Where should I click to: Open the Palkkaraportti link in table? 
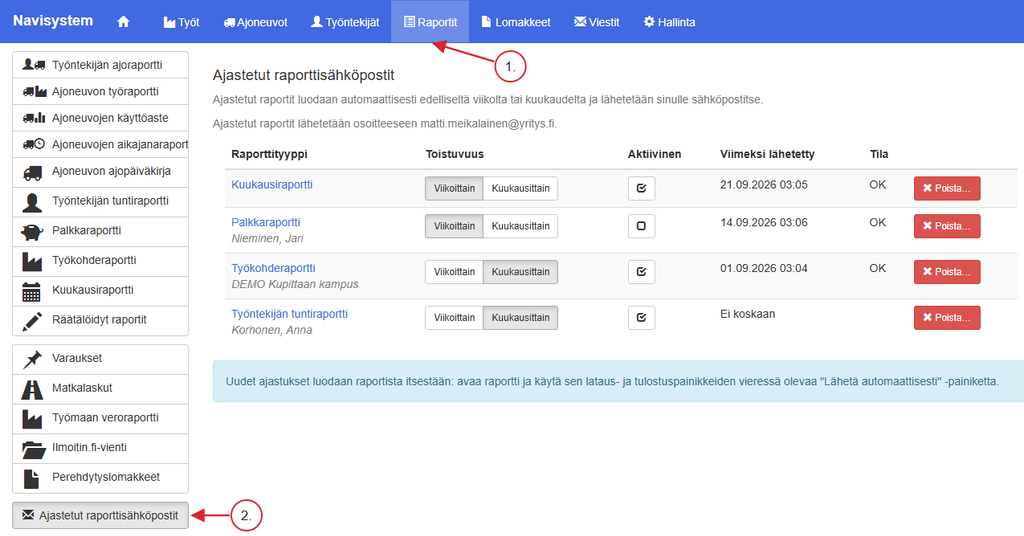[x=266, y=223]
